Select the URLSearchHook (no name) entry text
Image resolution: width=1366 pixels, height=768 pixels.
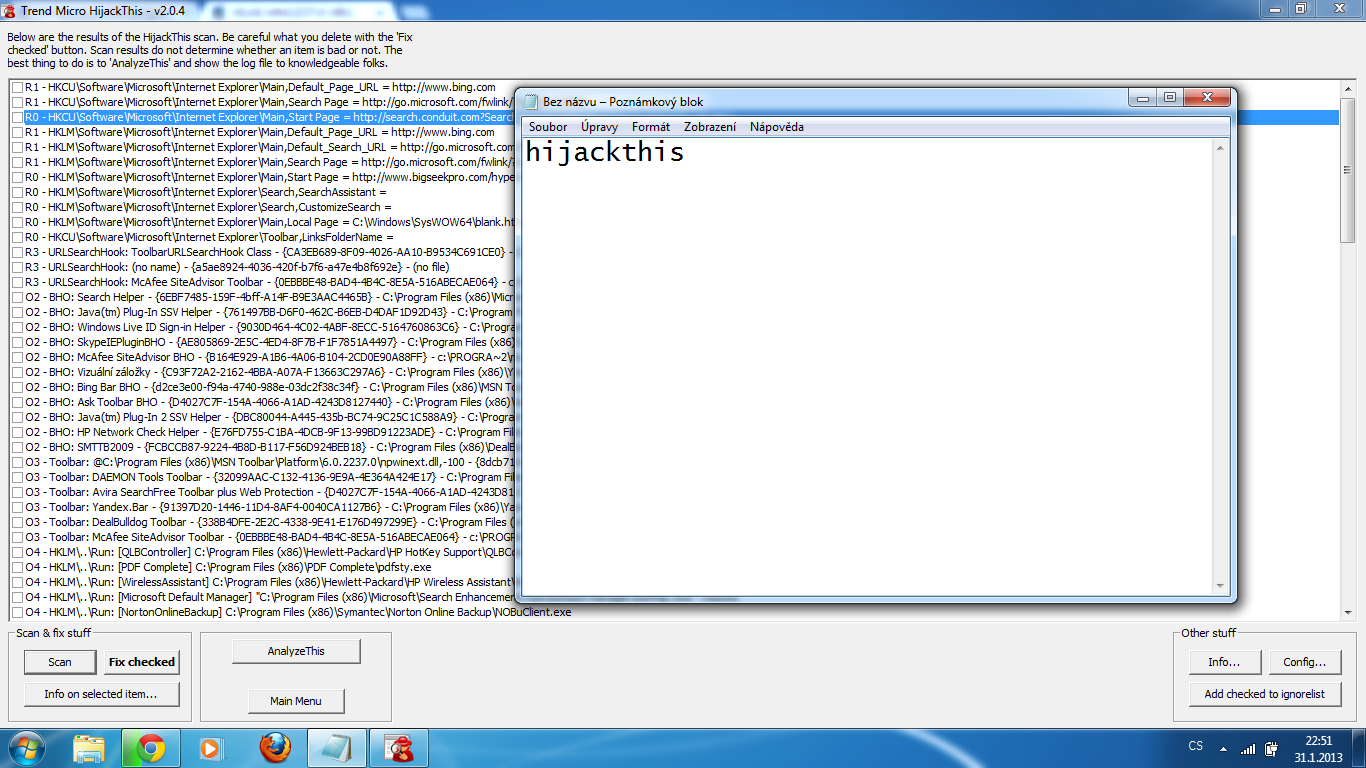click(x=237, y=267)
